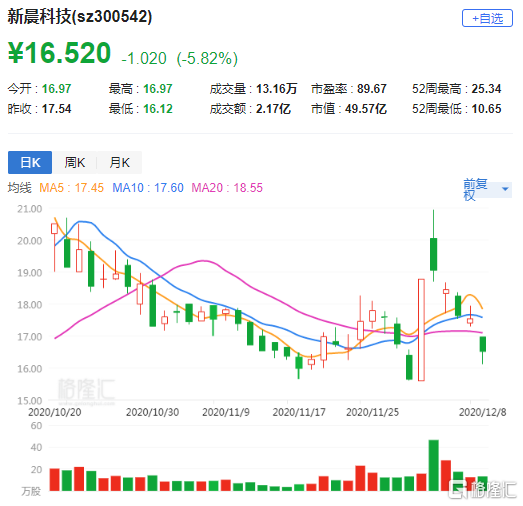Screen dimensions: 523x506
Task: Click the 最低 value 16.12
Action: click(x=158, y=109)
